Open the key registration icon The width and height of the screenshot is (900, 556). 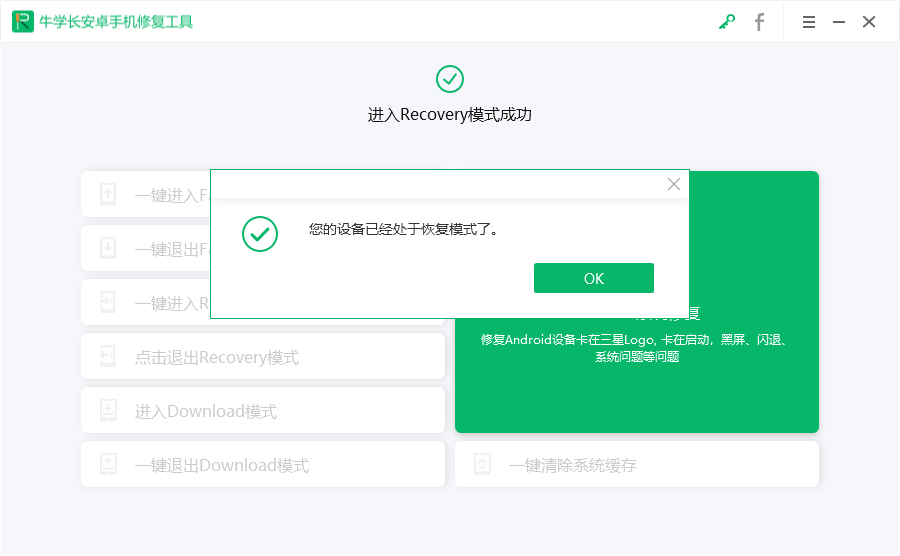(x=727, y=22)
